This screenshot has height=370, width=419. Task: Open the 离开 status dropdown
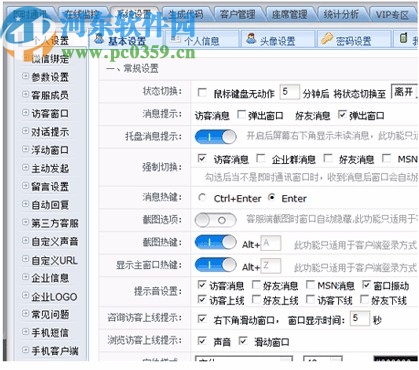(x=404, y=91)
